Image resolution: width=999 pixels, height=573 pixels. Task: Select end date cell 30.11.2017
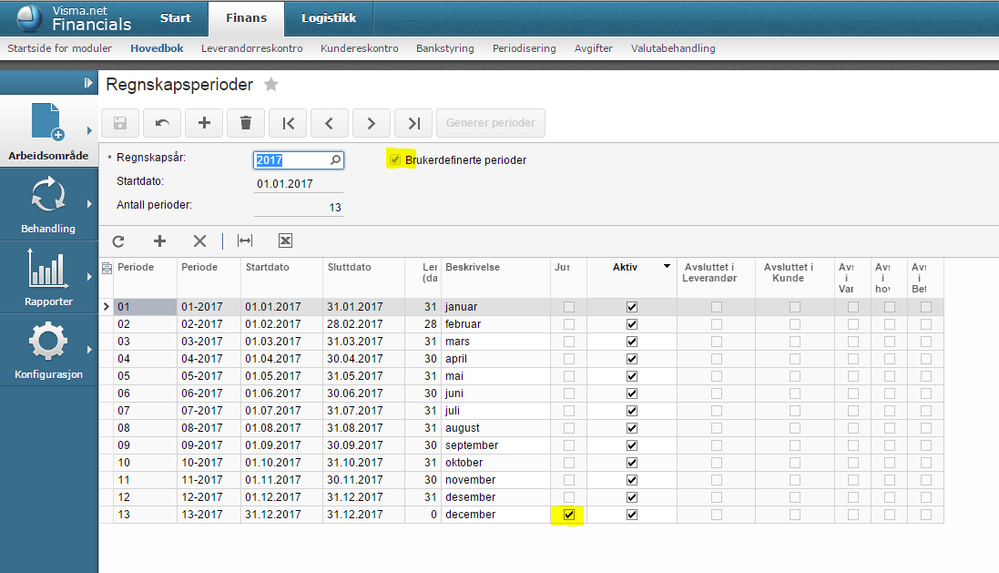point(363,480)
